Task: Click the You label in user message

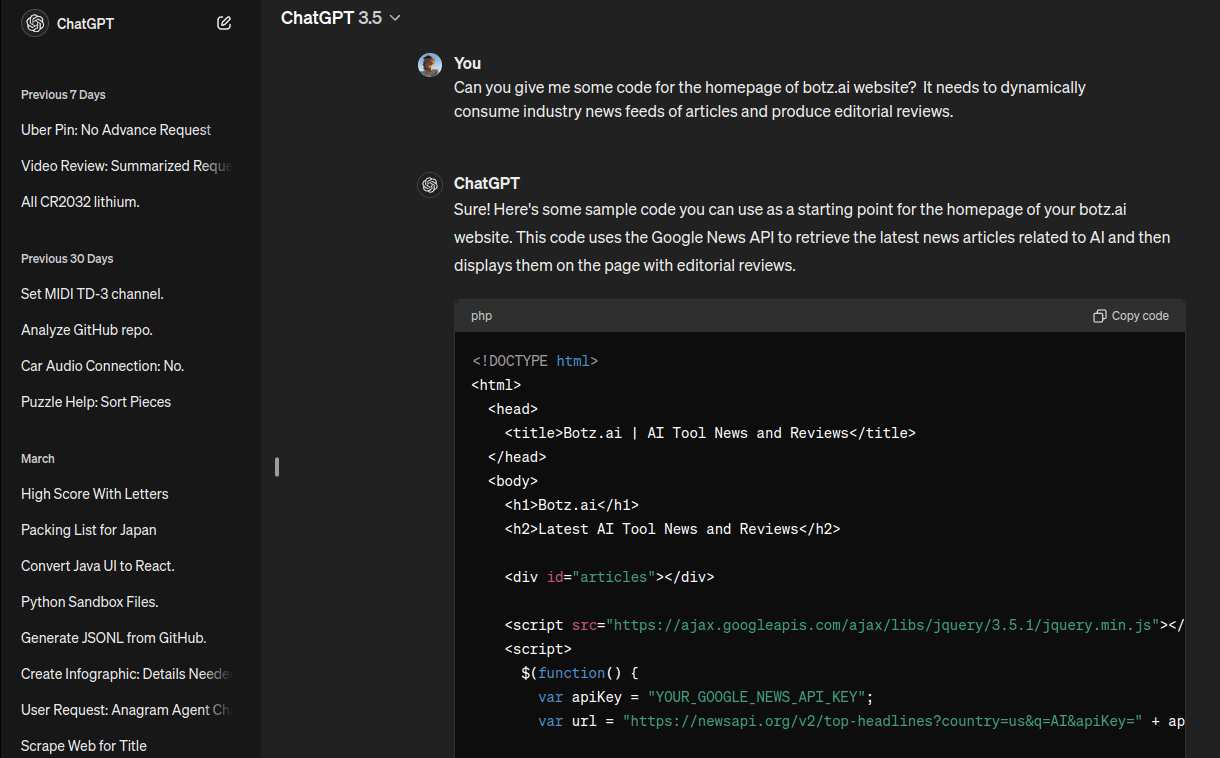Action: (x=467, y=64)
